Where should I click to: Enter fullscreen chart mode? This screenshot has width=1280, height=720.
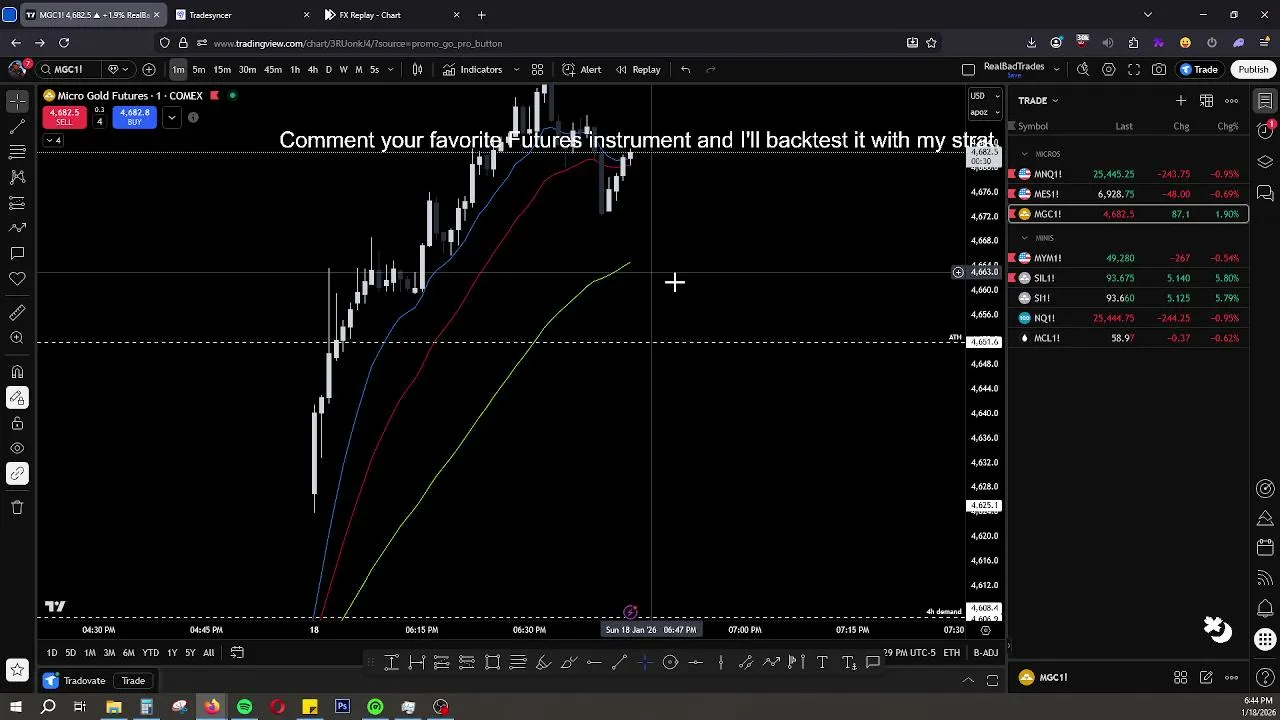[x=1134, y=70]
